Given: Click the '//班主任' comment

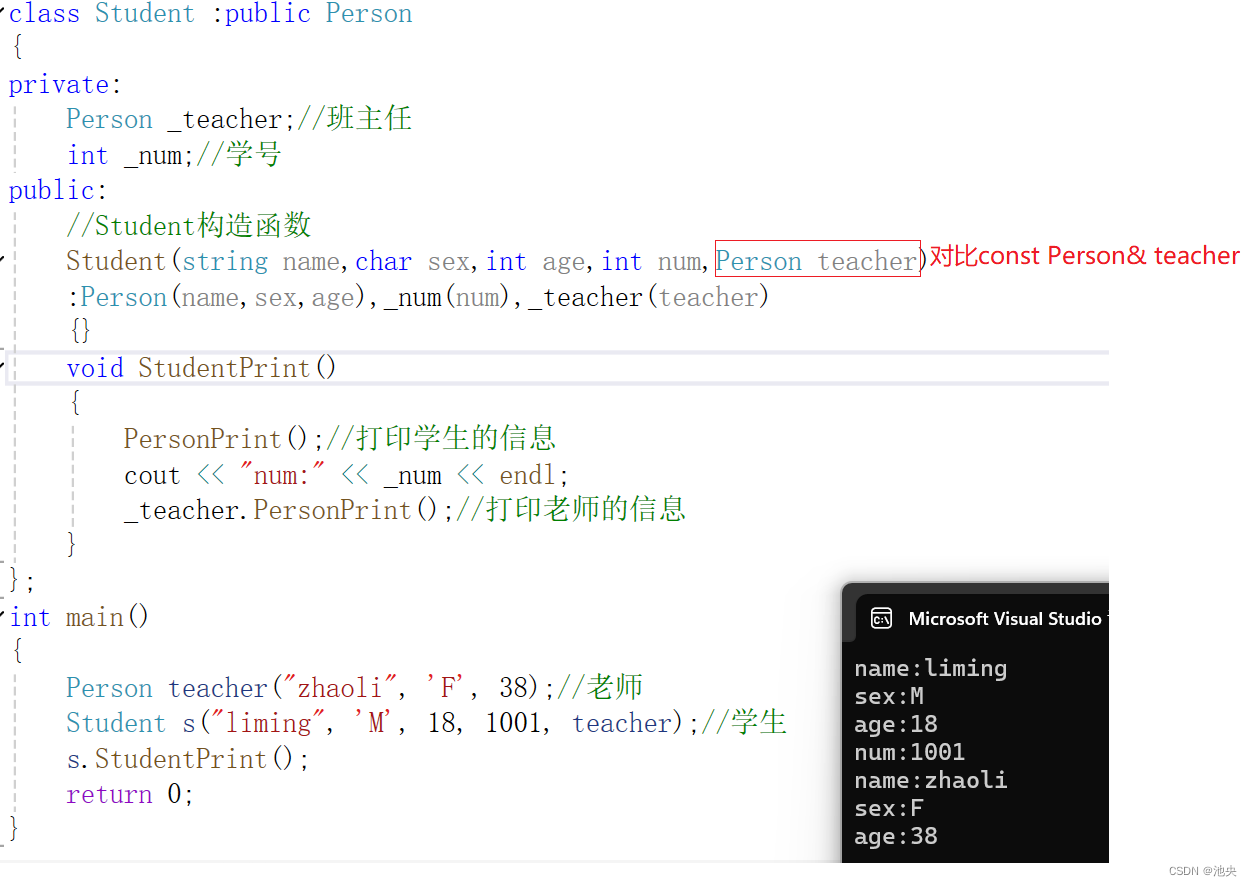Looking at the screenshot, I should tap(355, 119).
